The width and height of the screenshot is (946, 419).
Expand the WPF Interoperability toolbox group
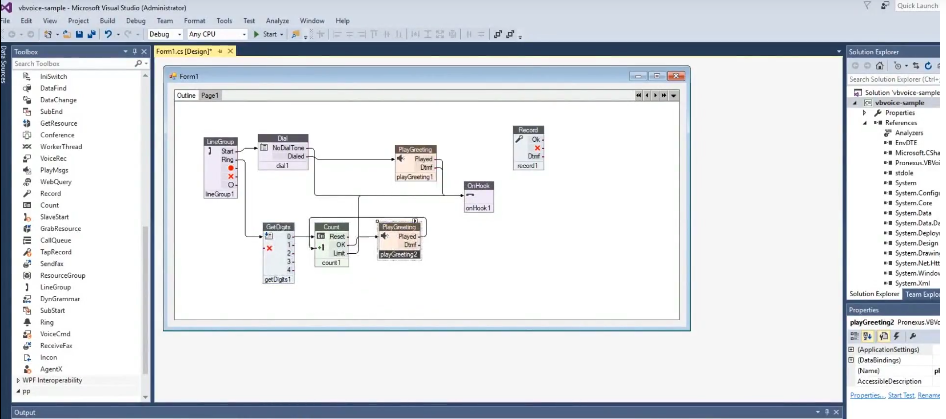[52, 380]
